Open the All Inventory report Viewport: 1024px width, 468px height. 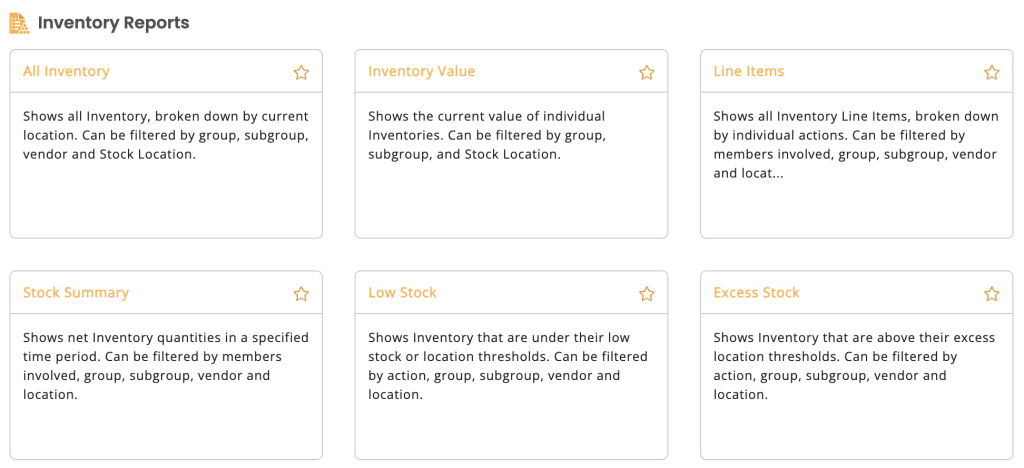tap(66, 71)
